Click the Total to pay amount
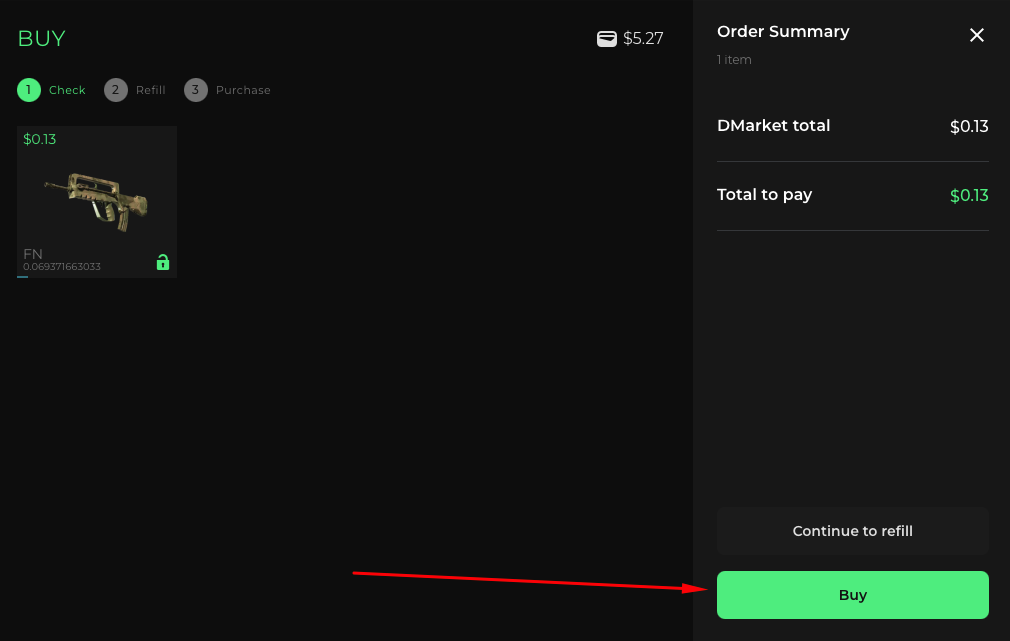 click(969, 195)
